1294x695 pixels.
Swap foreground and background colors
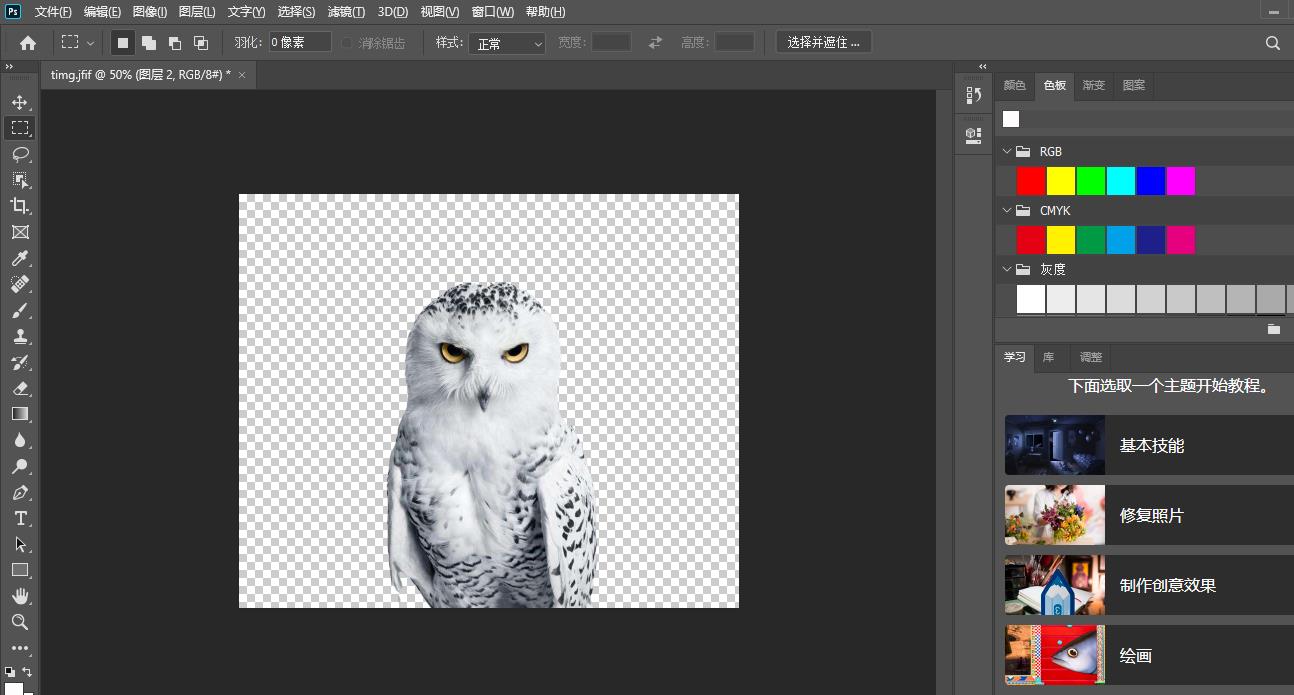(x=27, y=672)
